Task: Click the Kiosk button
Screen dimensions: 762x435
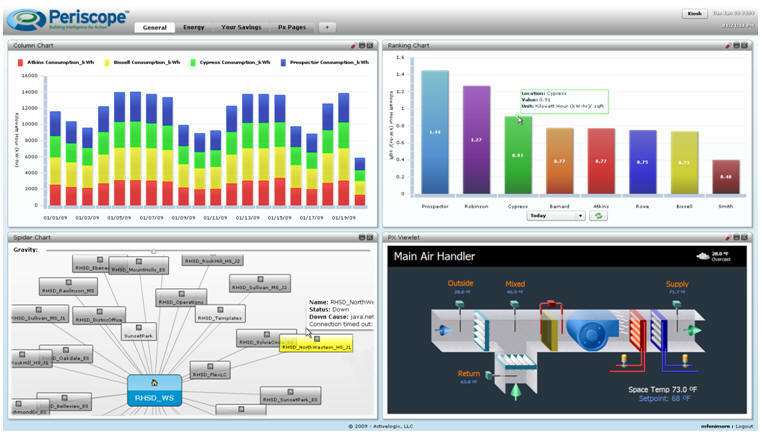Action: point(694,14)
